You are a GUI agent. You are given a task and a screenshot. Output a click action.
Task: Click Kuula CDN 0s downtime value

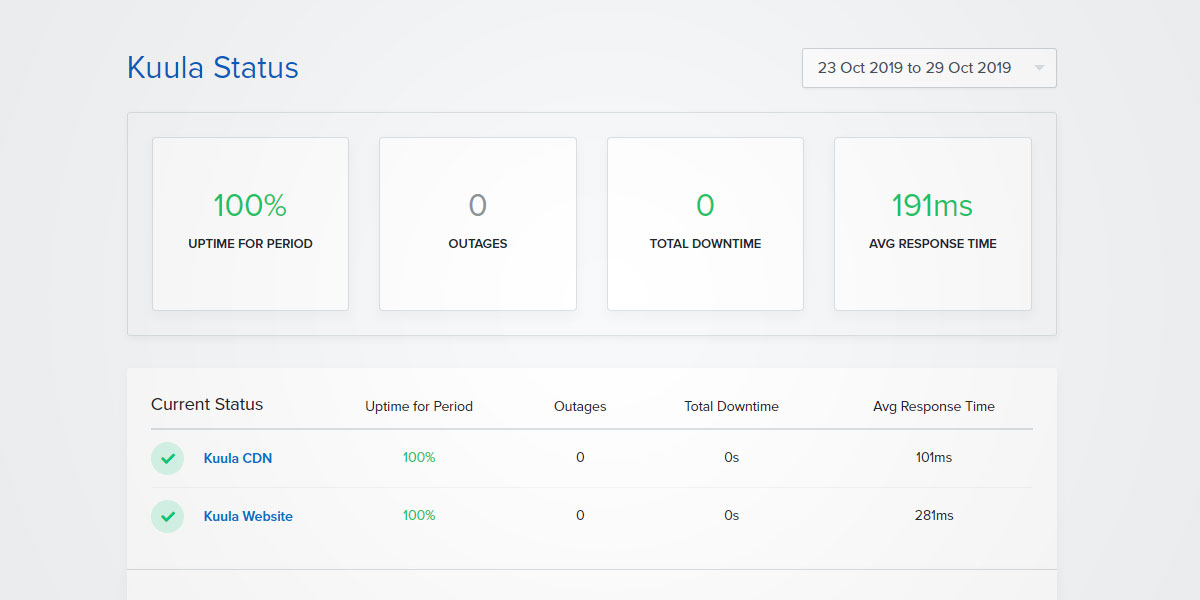(x=732, y=457)
